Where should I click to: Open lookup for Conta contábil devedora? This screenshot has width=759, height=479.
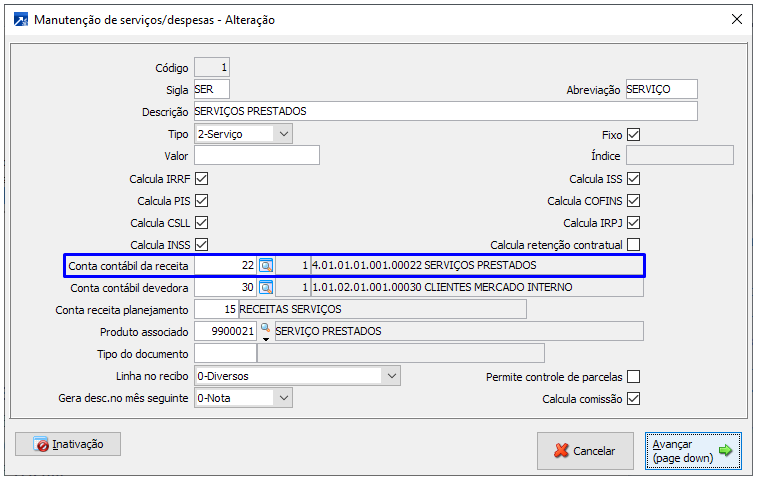click(266, 287)
